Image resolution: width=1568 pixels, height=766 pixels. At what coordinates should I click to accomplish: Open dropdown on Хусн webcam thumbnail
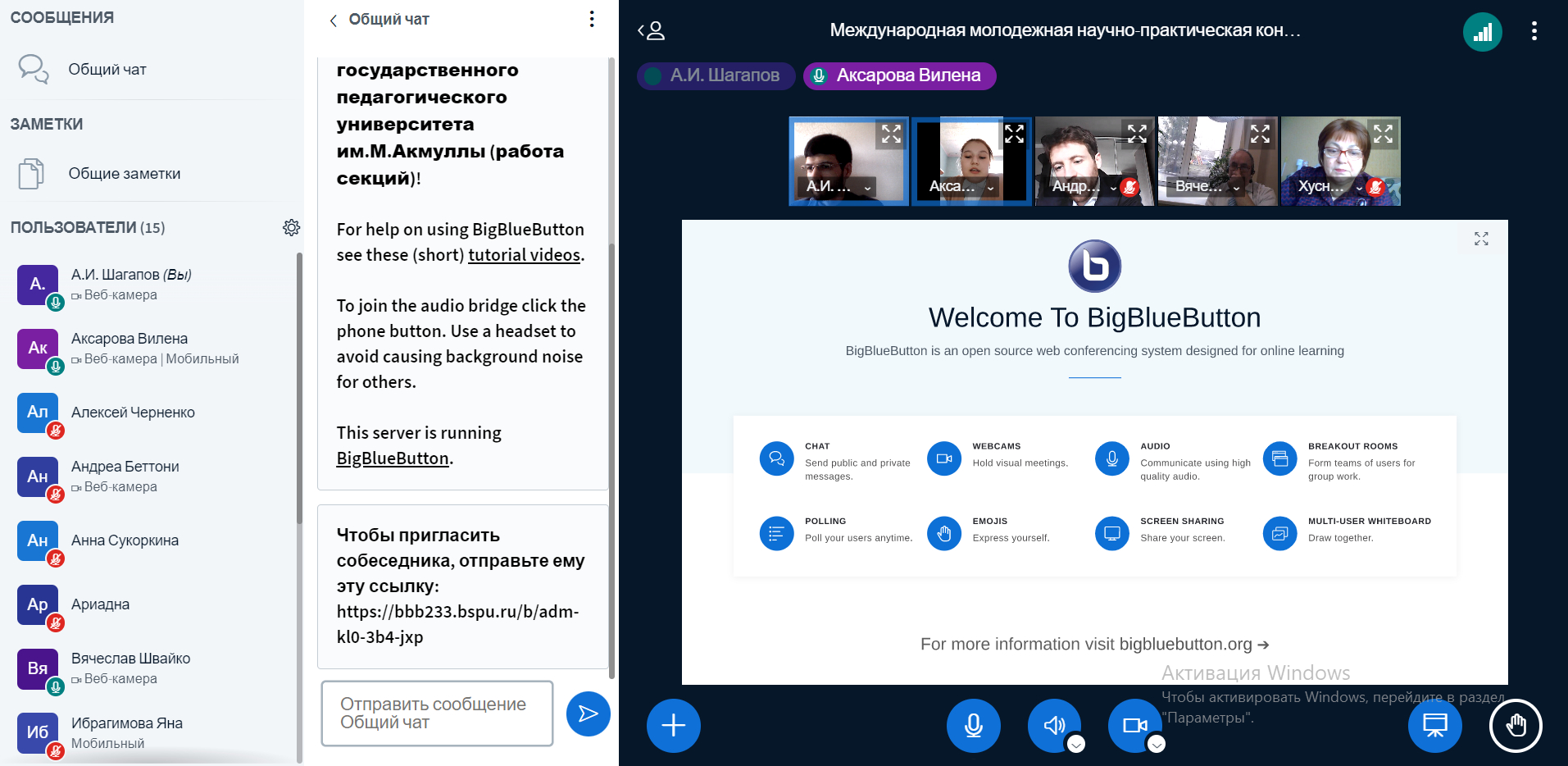point(1359,188)
